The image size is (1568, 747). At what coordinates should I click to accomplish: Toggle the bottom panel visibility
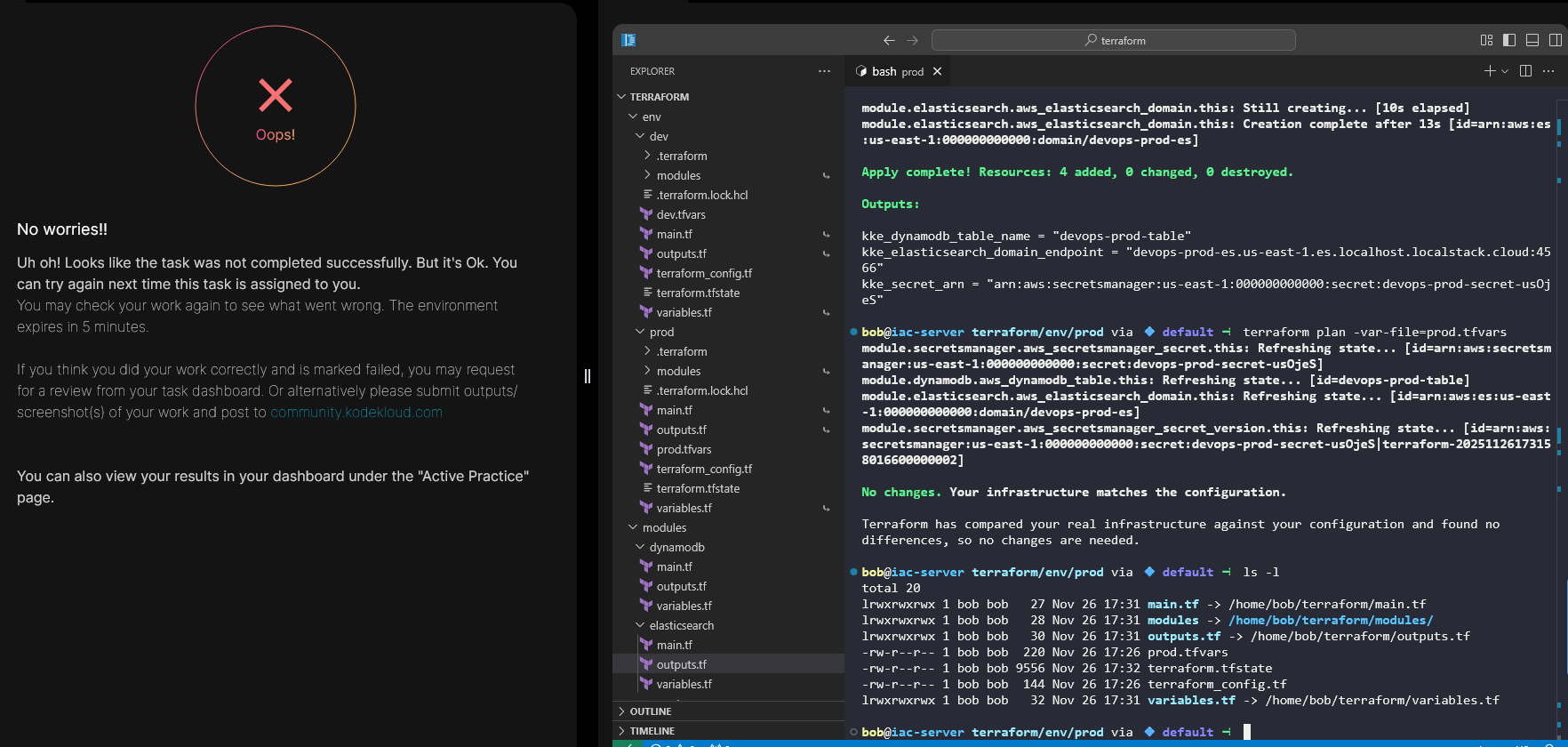pyautogui.click(x=1532, y=40)
